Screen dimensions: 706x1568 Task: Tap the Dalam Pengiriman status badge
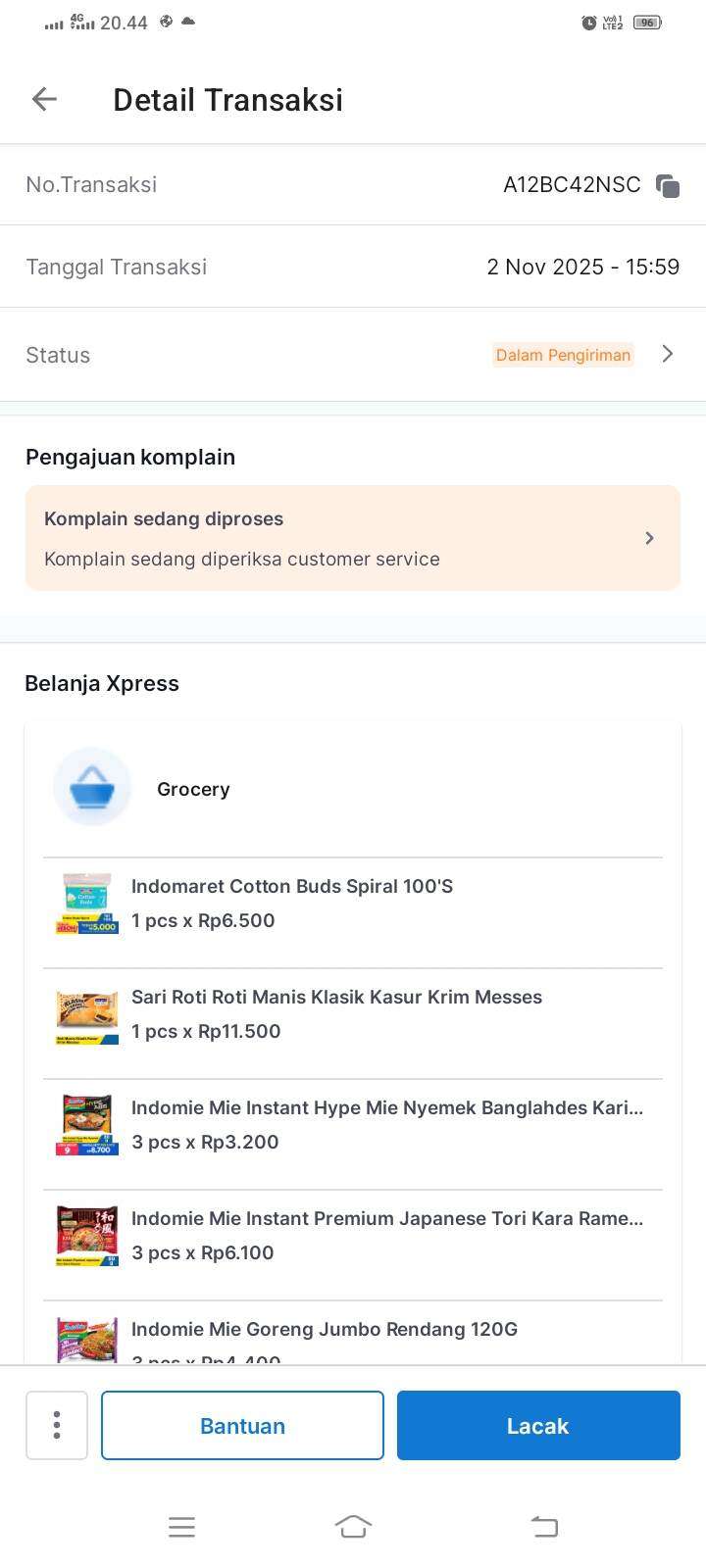(563, 355)
